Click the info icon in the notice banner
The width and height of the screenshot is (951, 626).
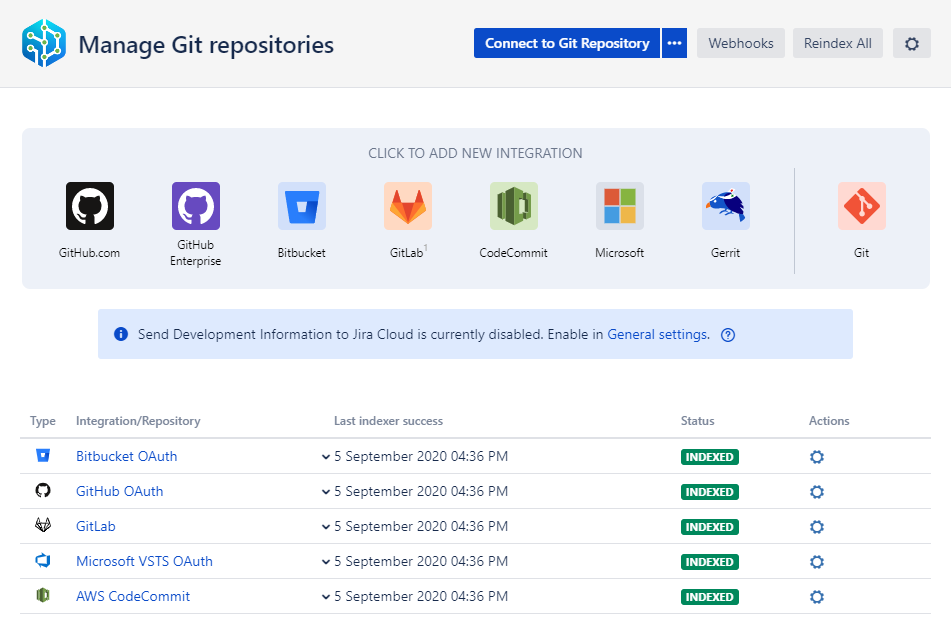point(121,334)
